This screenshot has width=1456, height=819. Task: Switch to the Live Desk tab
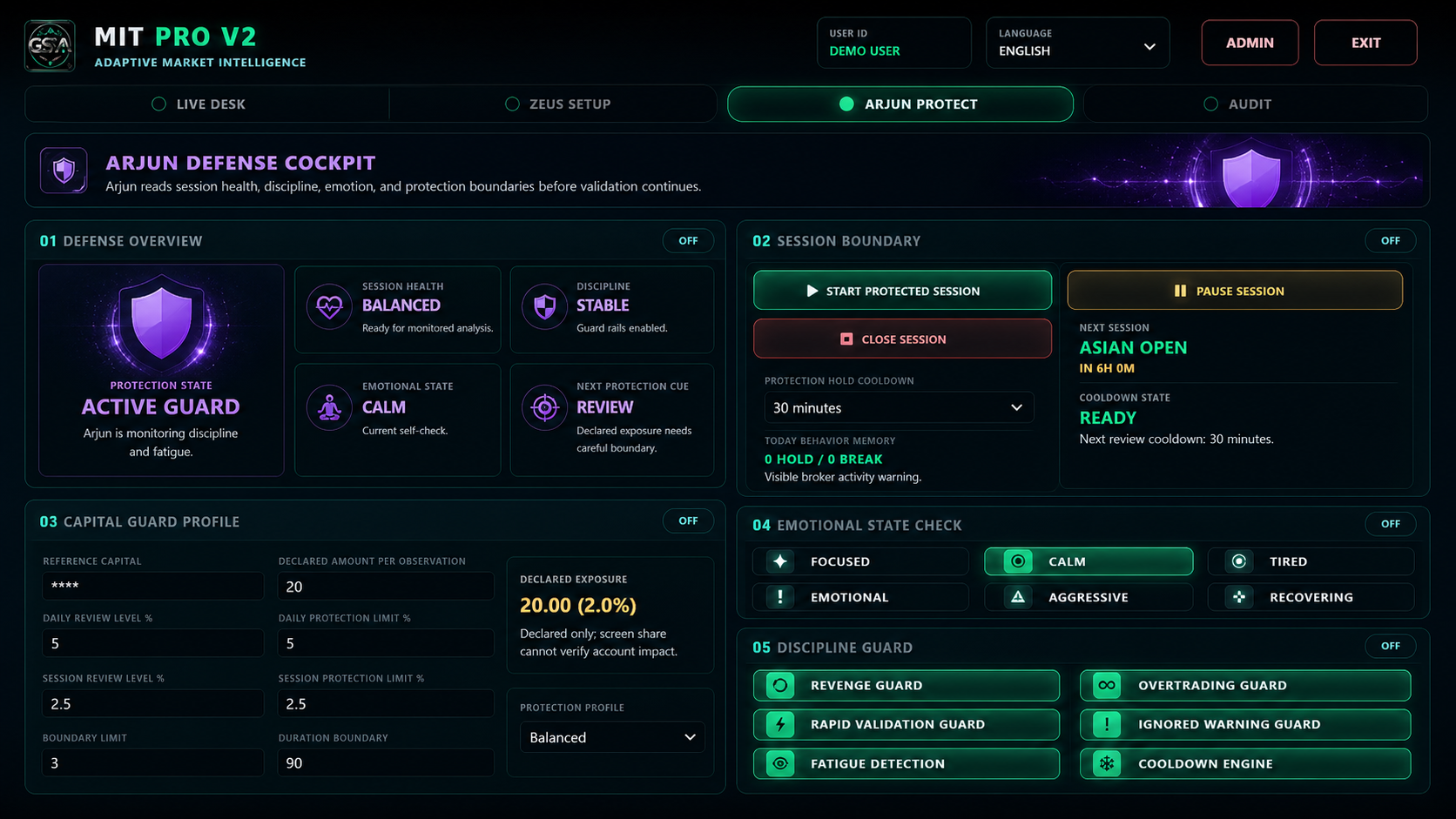click(x=207, y=104)
